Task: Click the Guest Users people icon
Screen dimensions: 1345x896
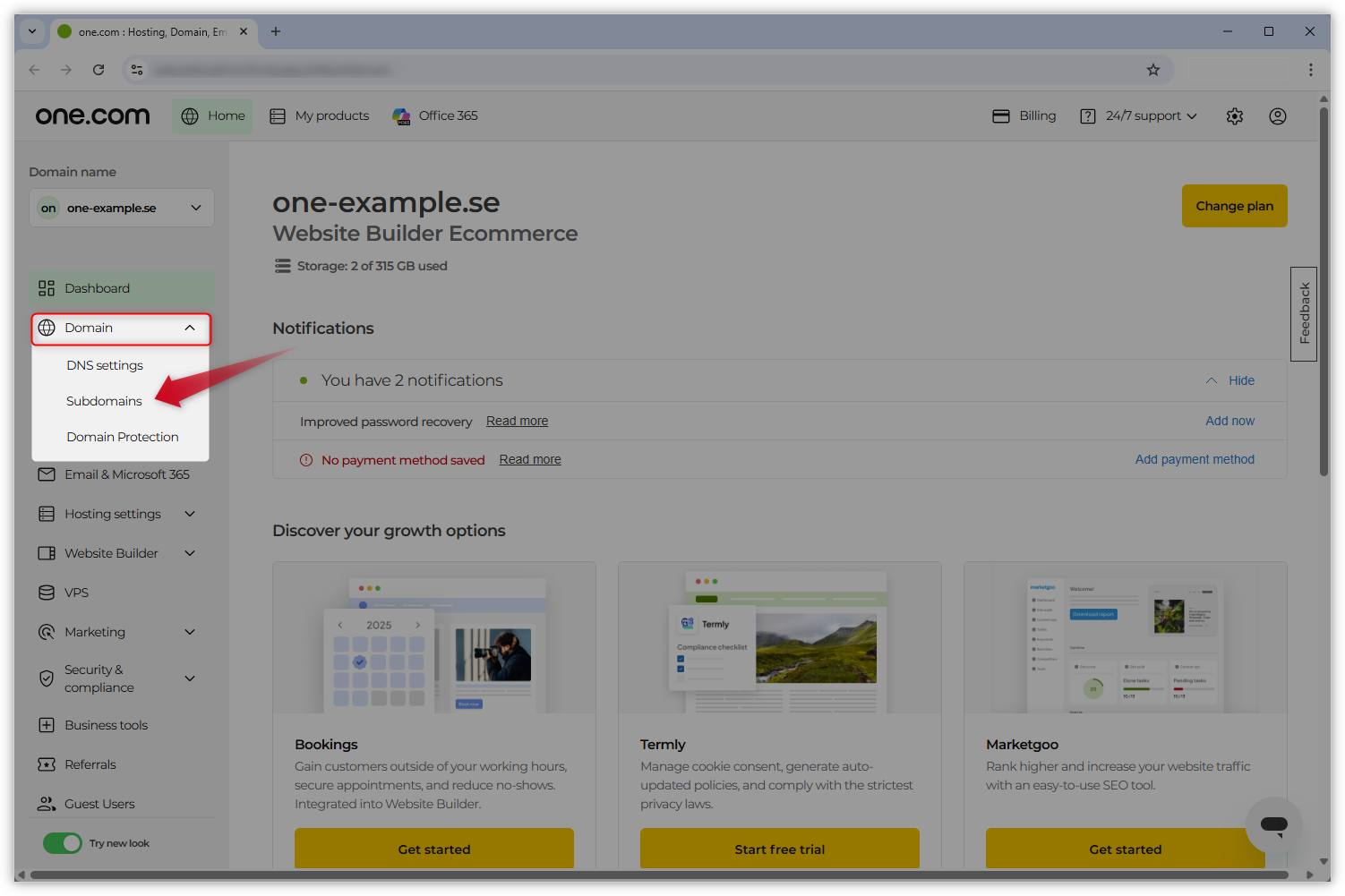Action: [x=47, y=804]
